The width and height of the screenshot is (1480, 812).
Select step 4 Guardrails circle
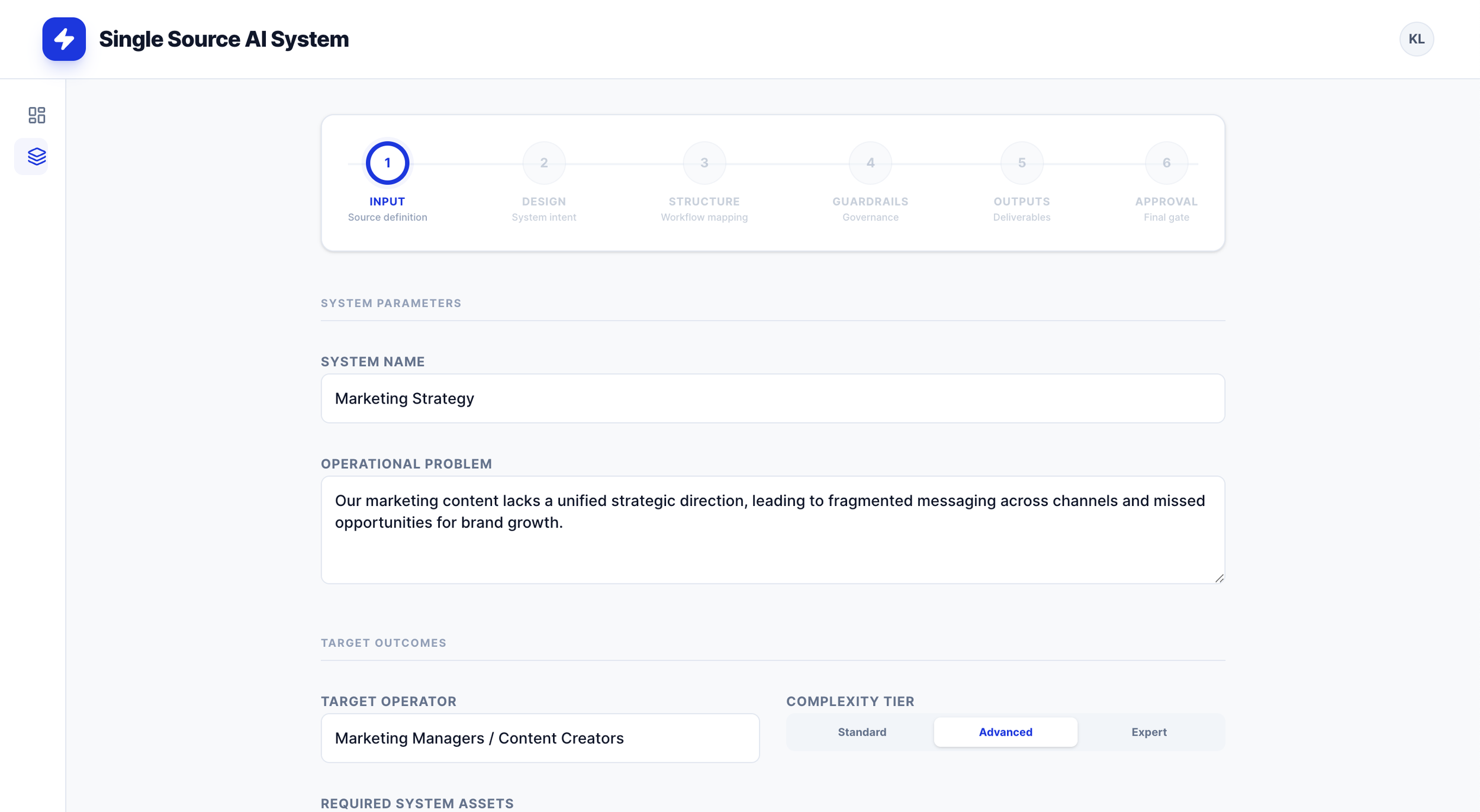[x=870, y=163]
